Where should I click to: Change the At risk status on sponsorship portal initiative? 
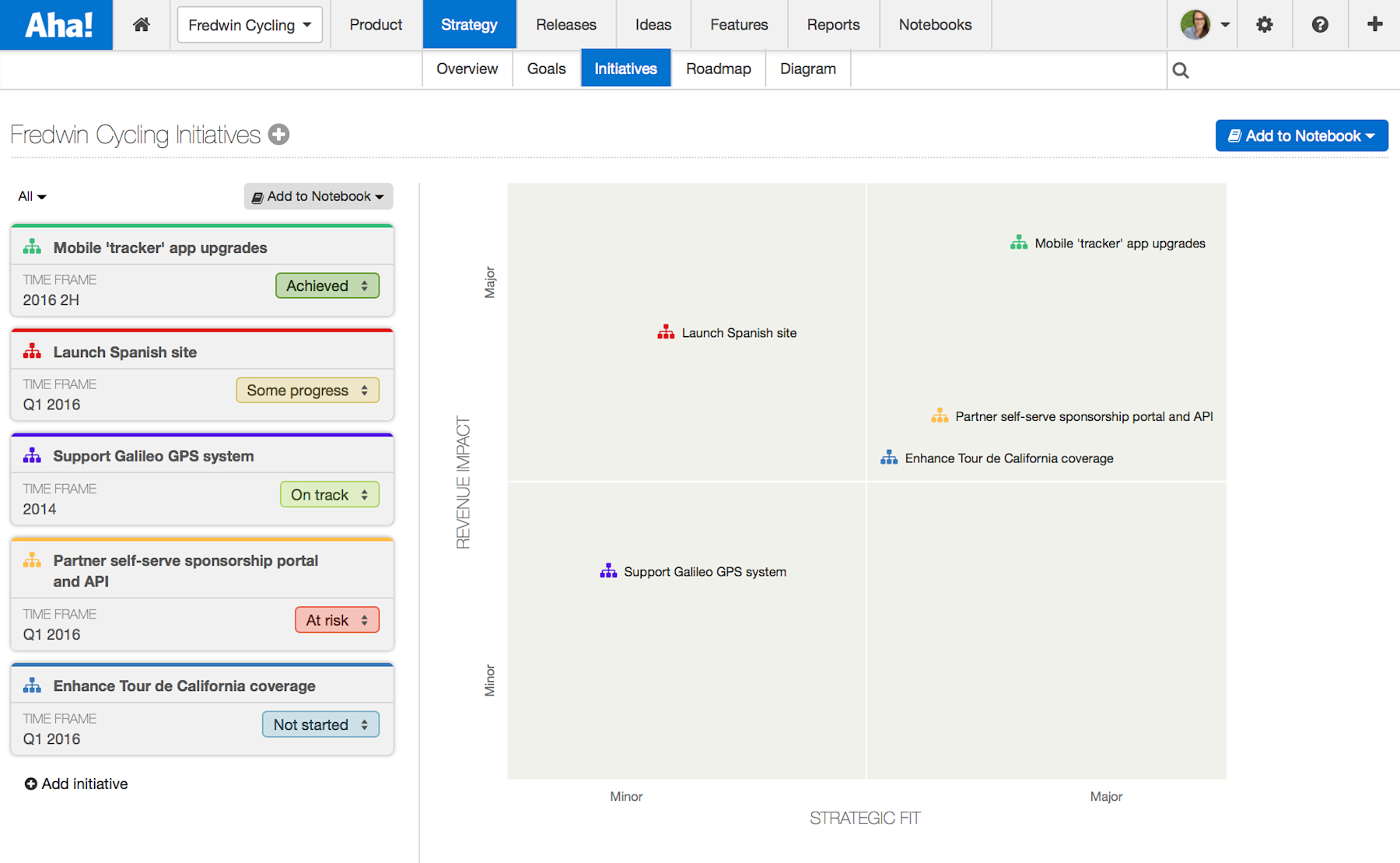point(336,619)
